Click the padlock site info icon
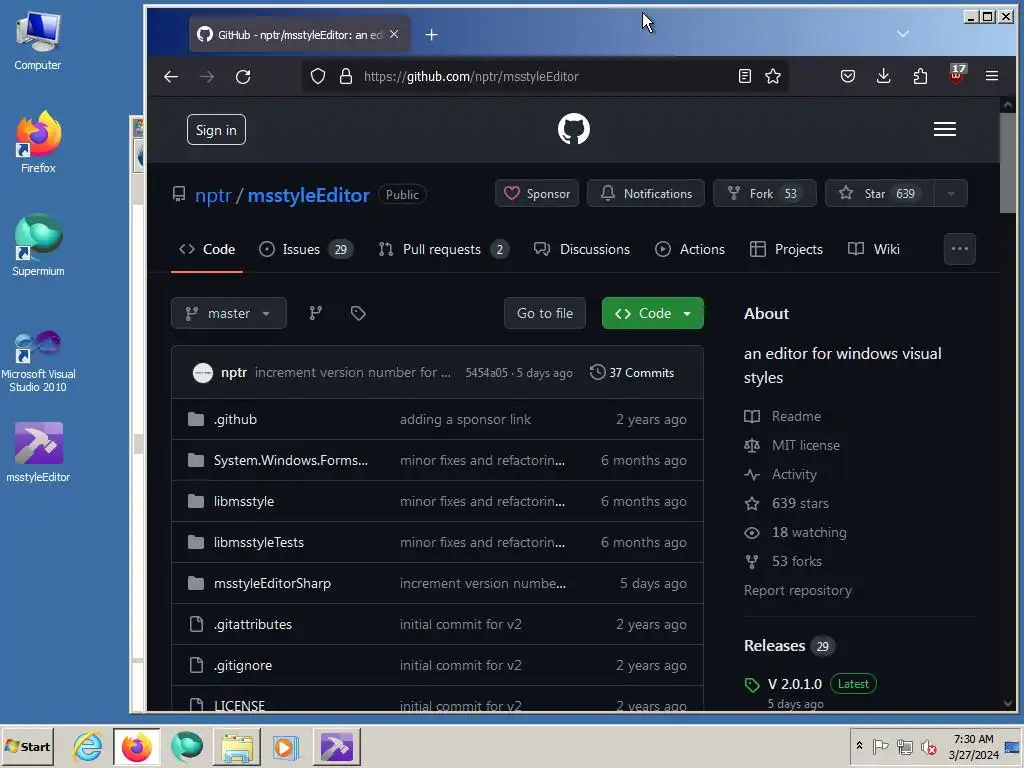 (345, 76)
